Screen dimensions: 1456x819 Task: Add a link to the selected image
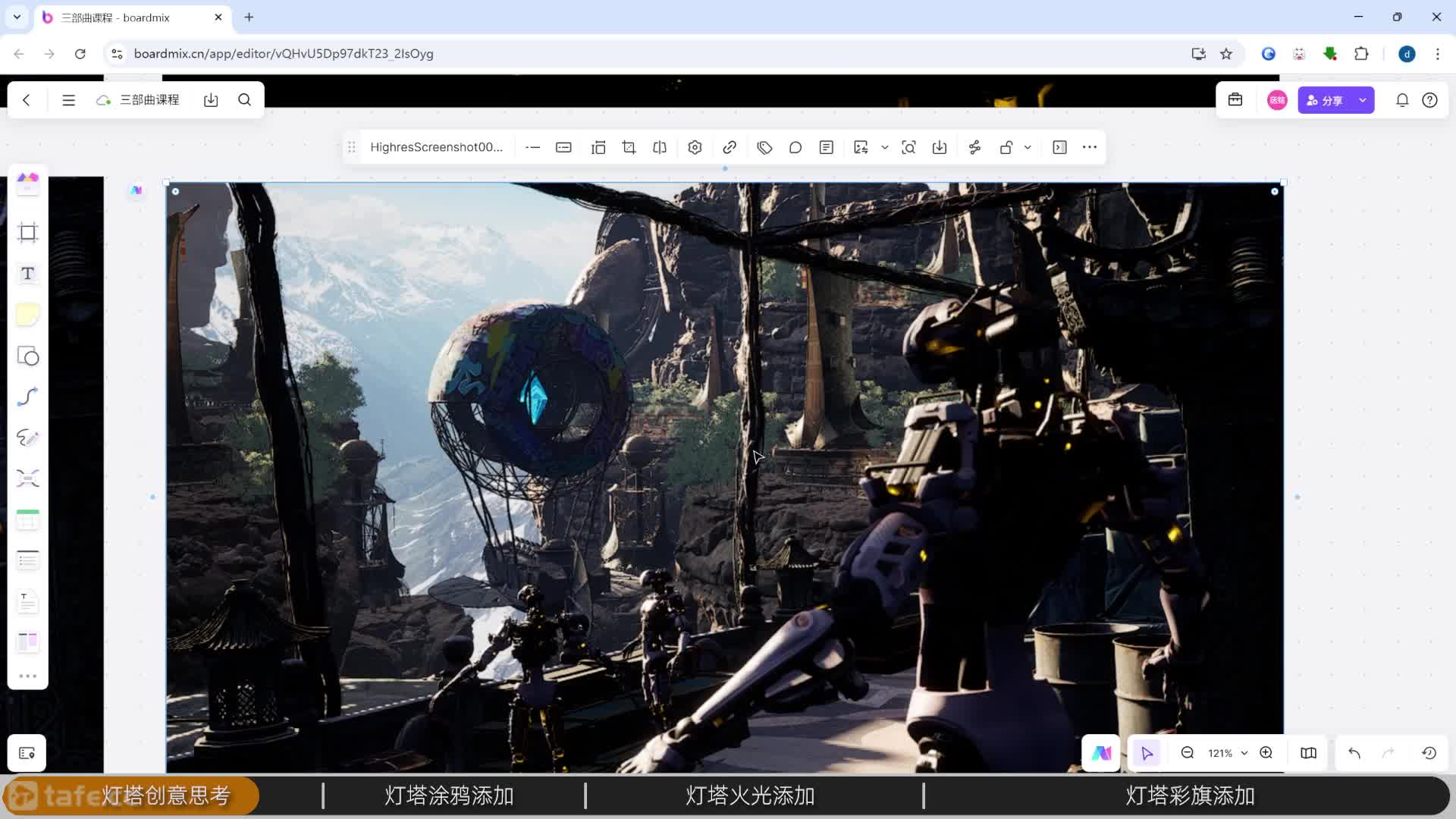[x=730, y=147]
